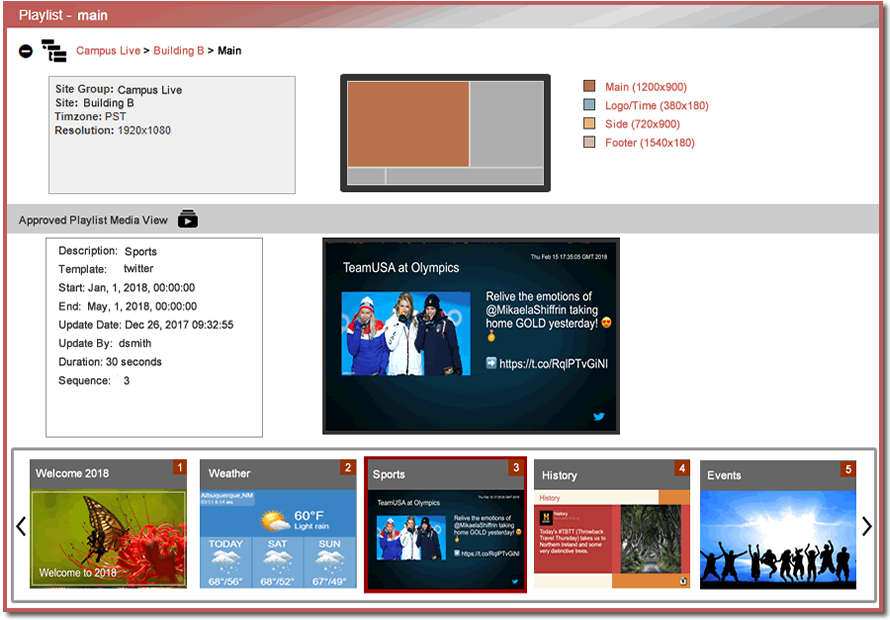Click the Twitter bird icon in large preview
This screenshot has height=620, width=890.
tap(599, 416)
